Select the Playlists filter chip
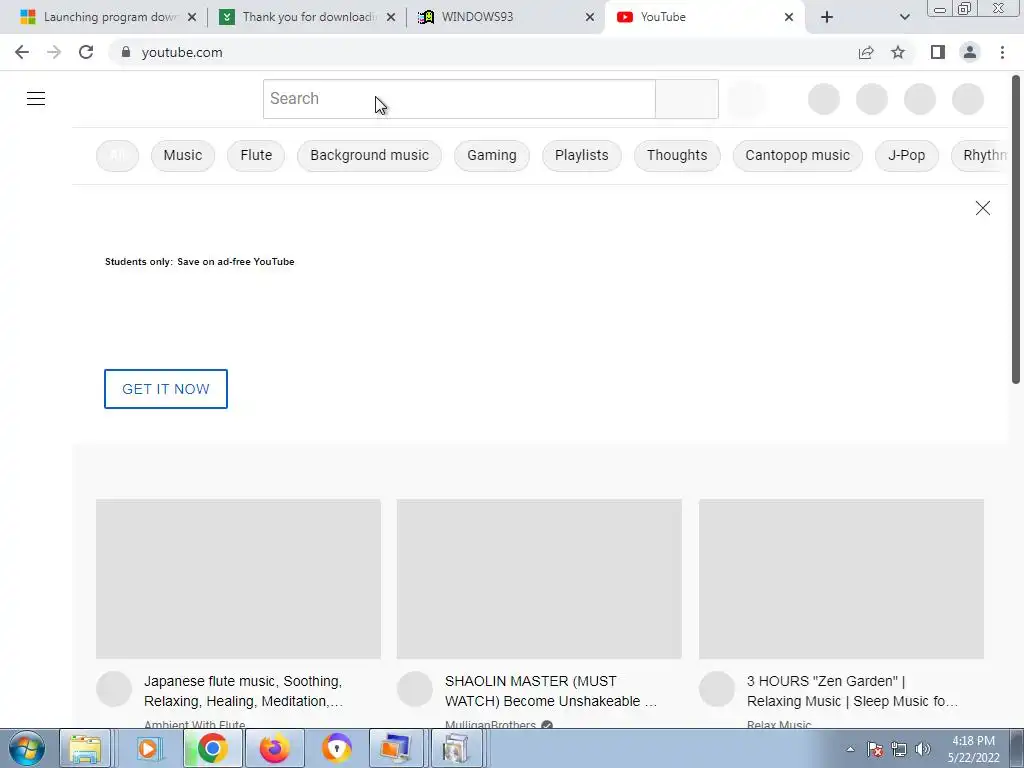This screenshot has height=768, width=1024. [x=582, y=155]
